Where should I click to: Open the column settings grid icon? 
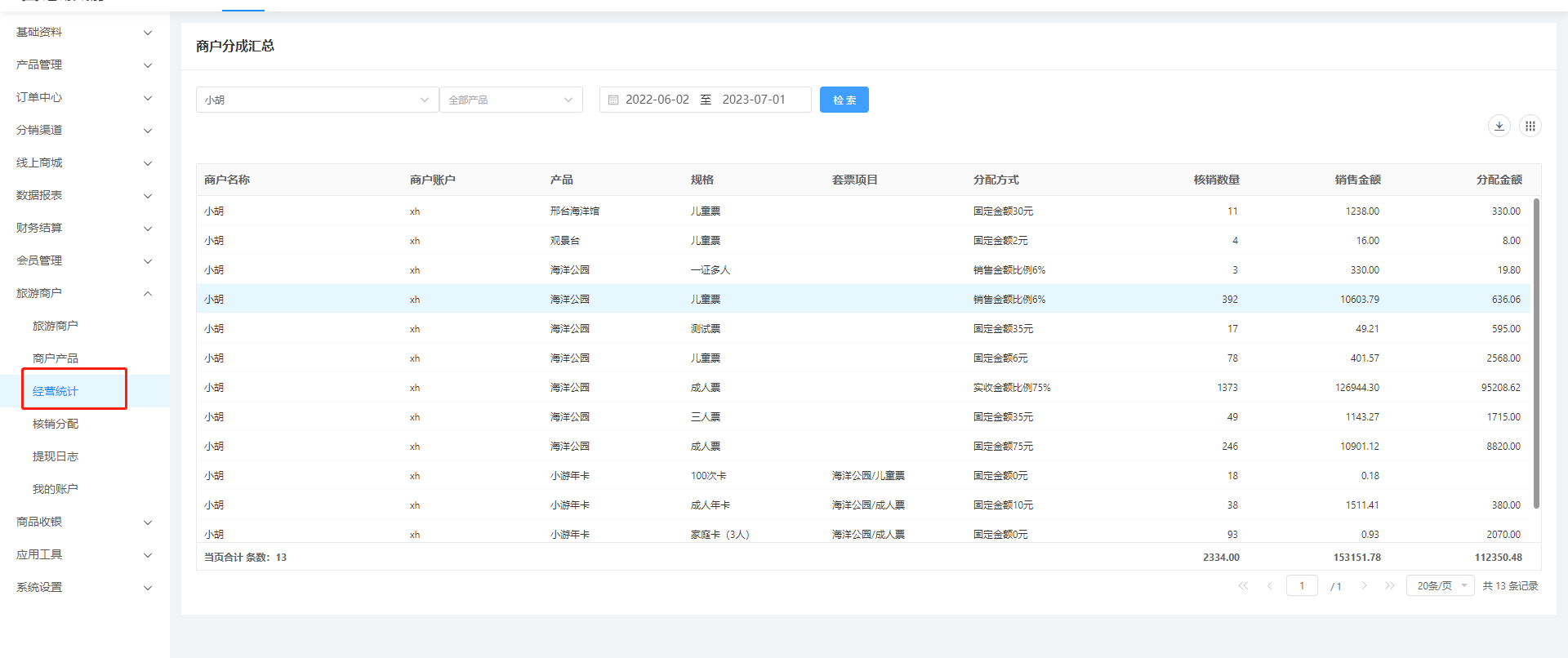click(x=1530, y=126)
